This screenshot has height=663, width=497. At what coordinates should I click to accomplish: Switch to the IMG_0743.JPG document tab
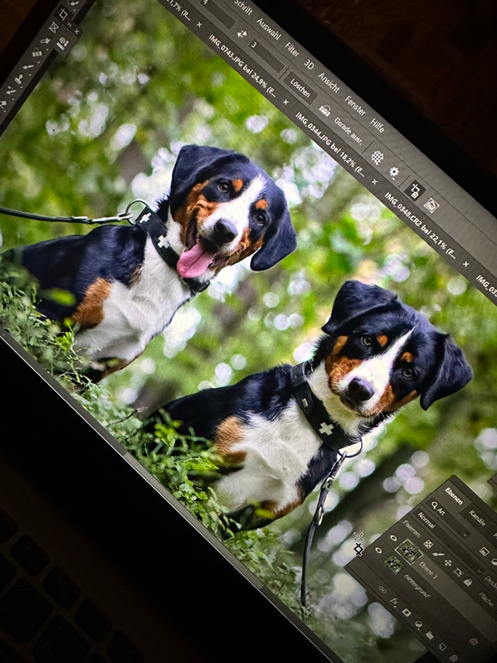click(x=243, y=66)
